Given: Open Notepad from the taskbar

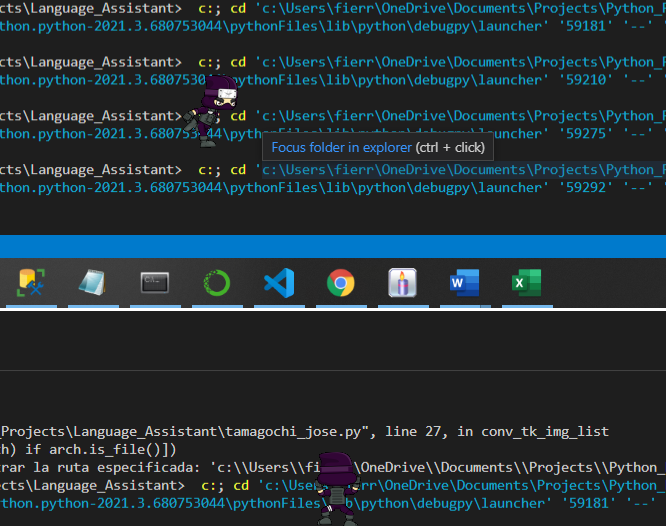Looking at the screenshot, I should coord(93,283).
